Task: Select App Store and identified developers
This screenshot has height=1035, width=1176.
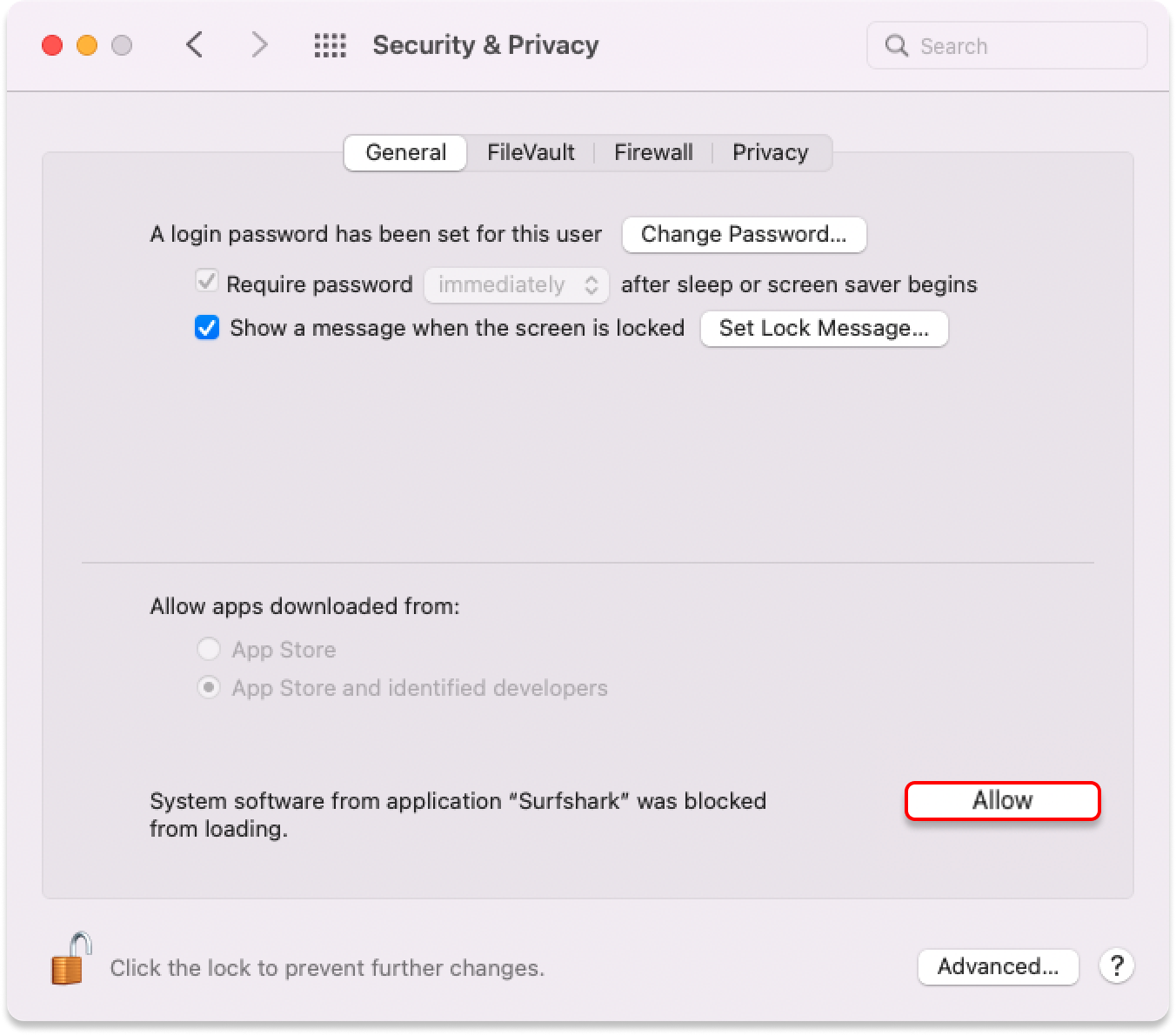Action: coord(209,688)
